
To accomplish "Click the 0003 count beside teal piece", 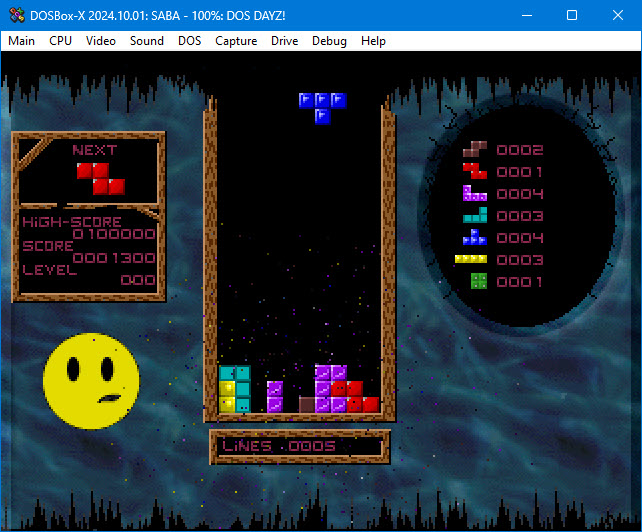I will (x=520, y=216).
